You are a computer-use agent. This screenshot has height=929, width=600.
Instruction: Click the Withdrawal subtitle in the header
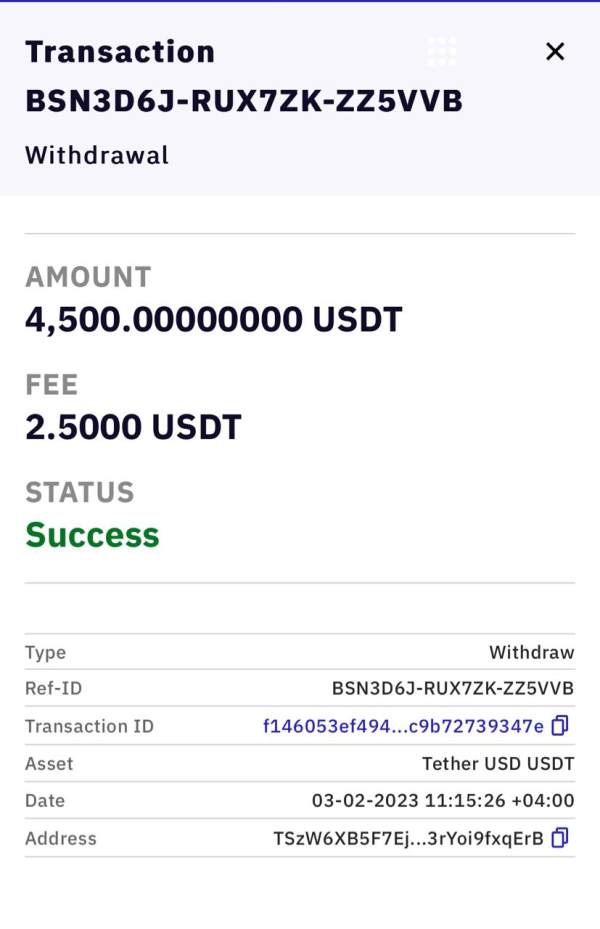[97, 155]
